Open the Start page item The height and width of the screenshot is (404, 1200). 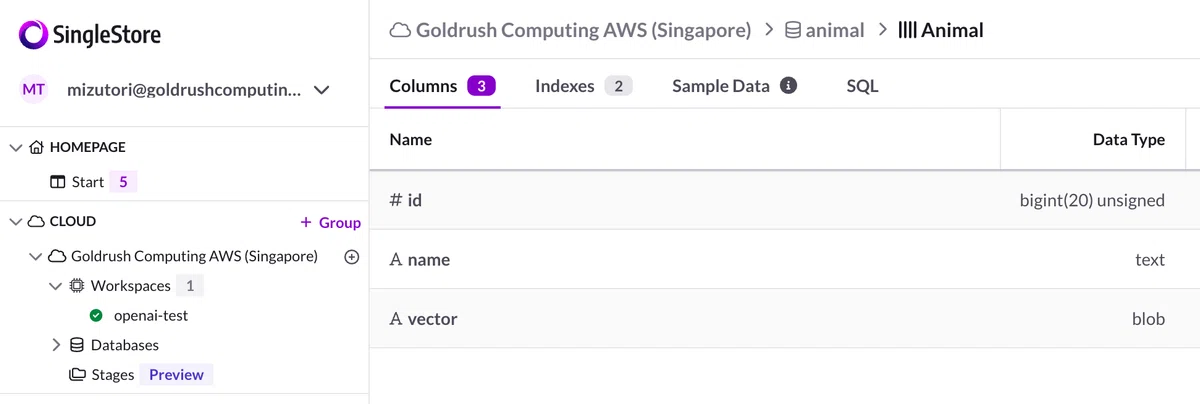(x=87, y=182)
